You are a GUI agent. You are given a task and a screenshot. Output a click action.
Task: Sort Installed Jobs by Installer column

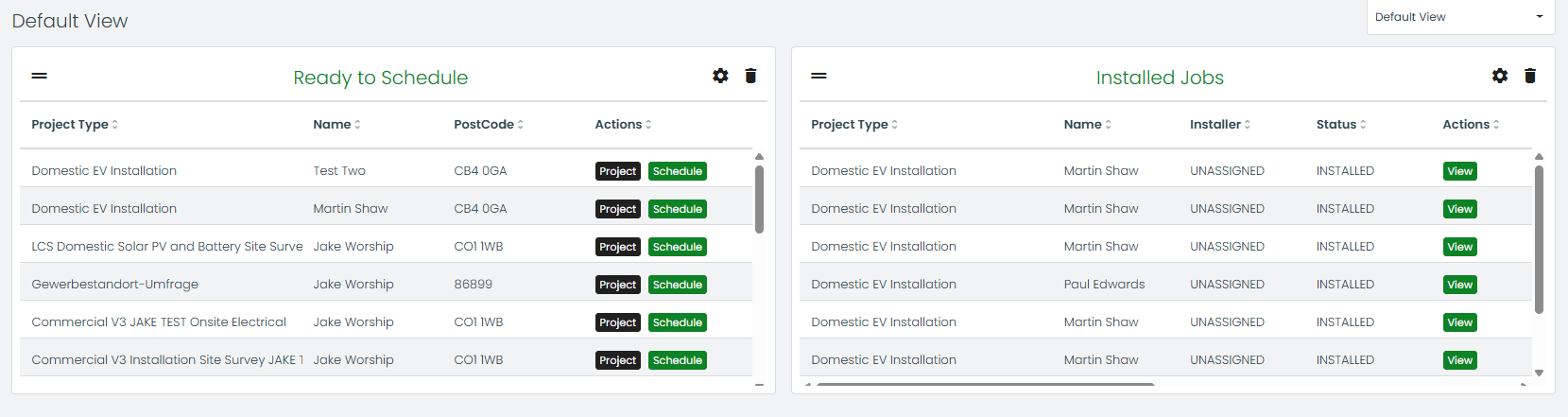click(1219, 125)
